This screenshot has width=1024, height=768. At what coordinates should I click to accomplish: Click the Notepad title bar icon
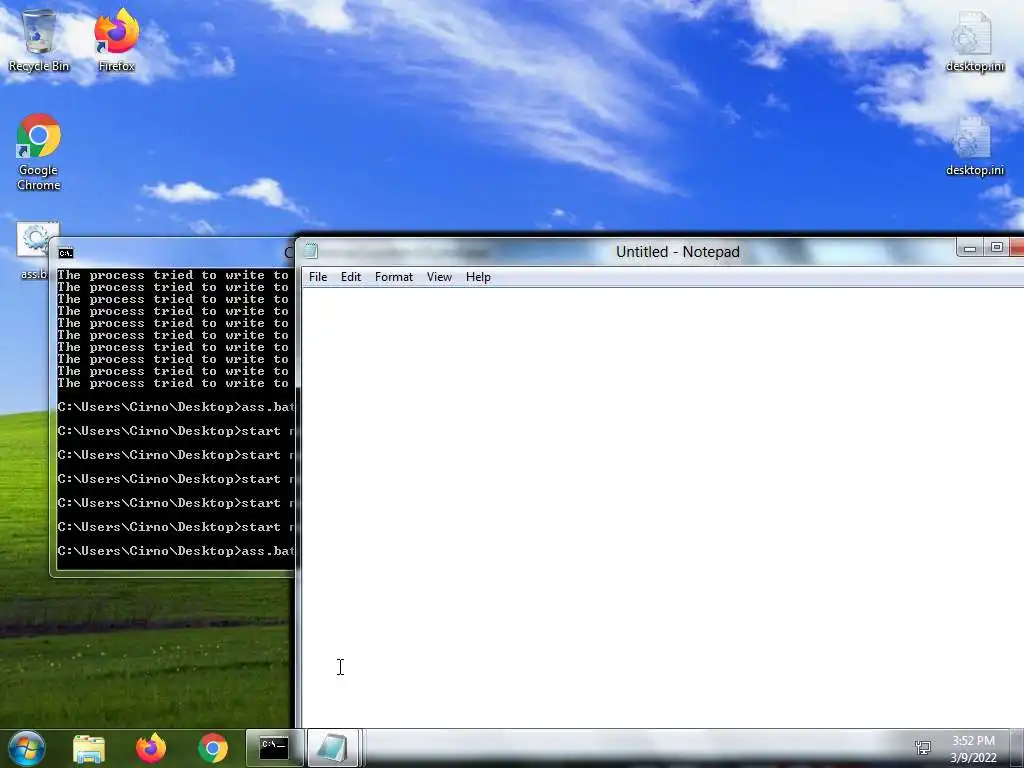[312, 251]
